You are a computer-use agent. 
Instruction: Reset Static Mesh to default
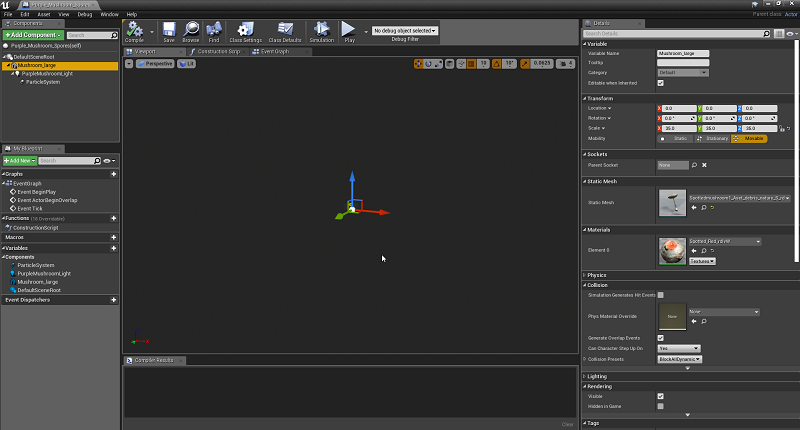[712, 208]
